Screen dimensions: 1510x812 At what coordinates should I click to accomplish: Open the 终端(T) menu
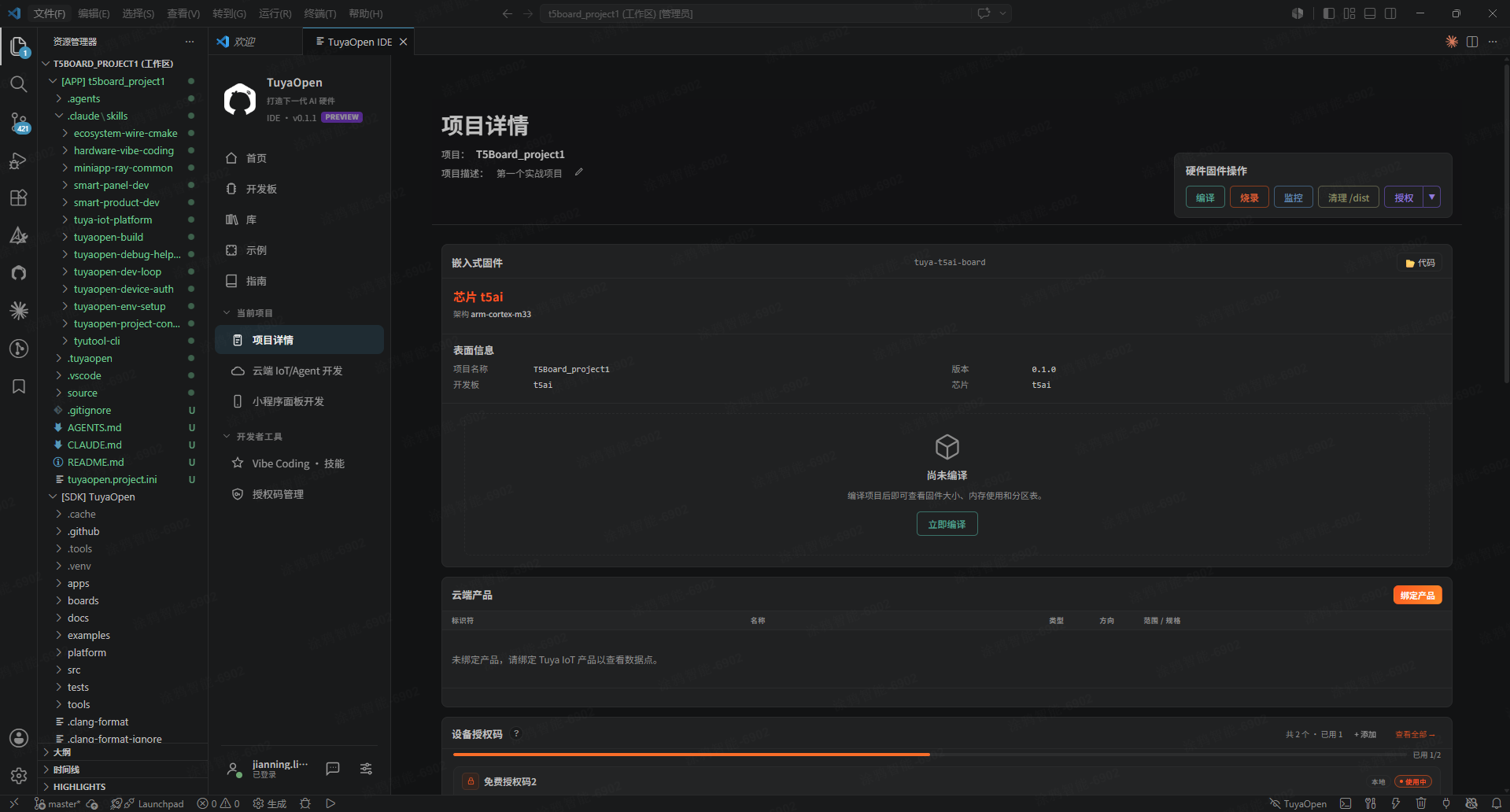[x=319, y=13]
